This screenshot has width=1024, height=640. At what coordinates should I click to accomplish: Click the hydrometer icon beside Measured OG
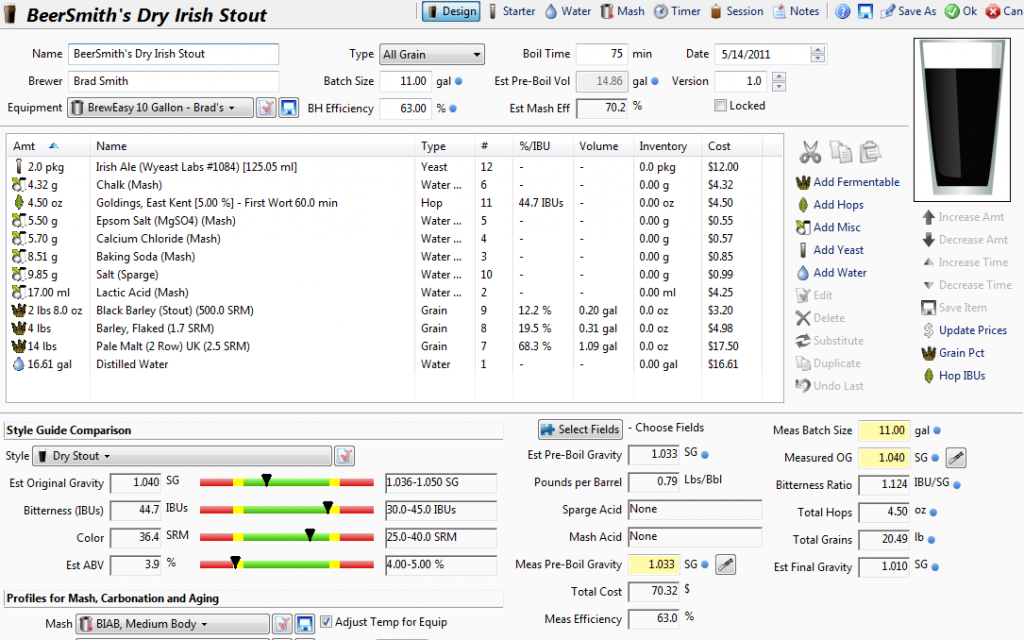(955, 458)
